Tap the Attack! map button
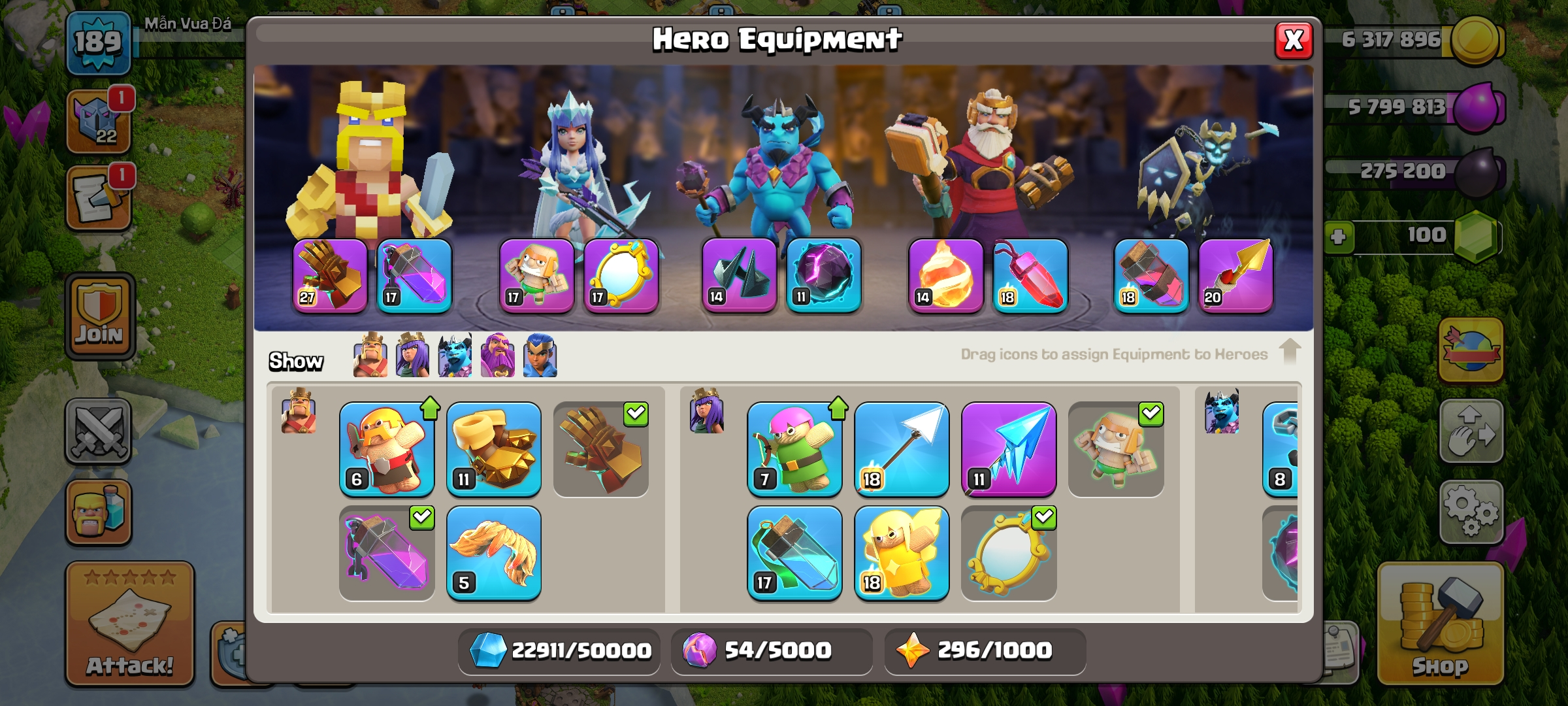The height and width of the screenshot is (706, 1568). coord(130,624)
